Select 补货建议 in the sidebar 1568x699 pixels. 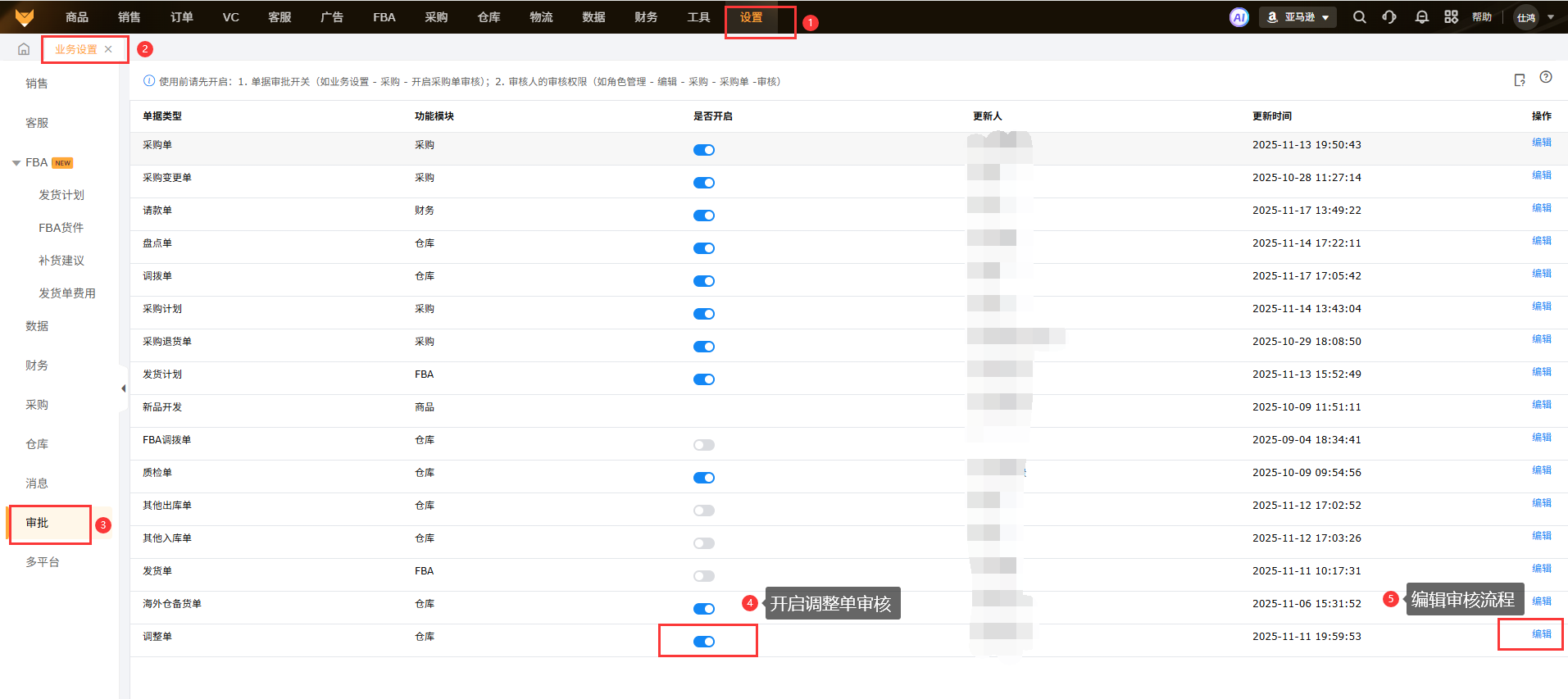coord(61,261)
